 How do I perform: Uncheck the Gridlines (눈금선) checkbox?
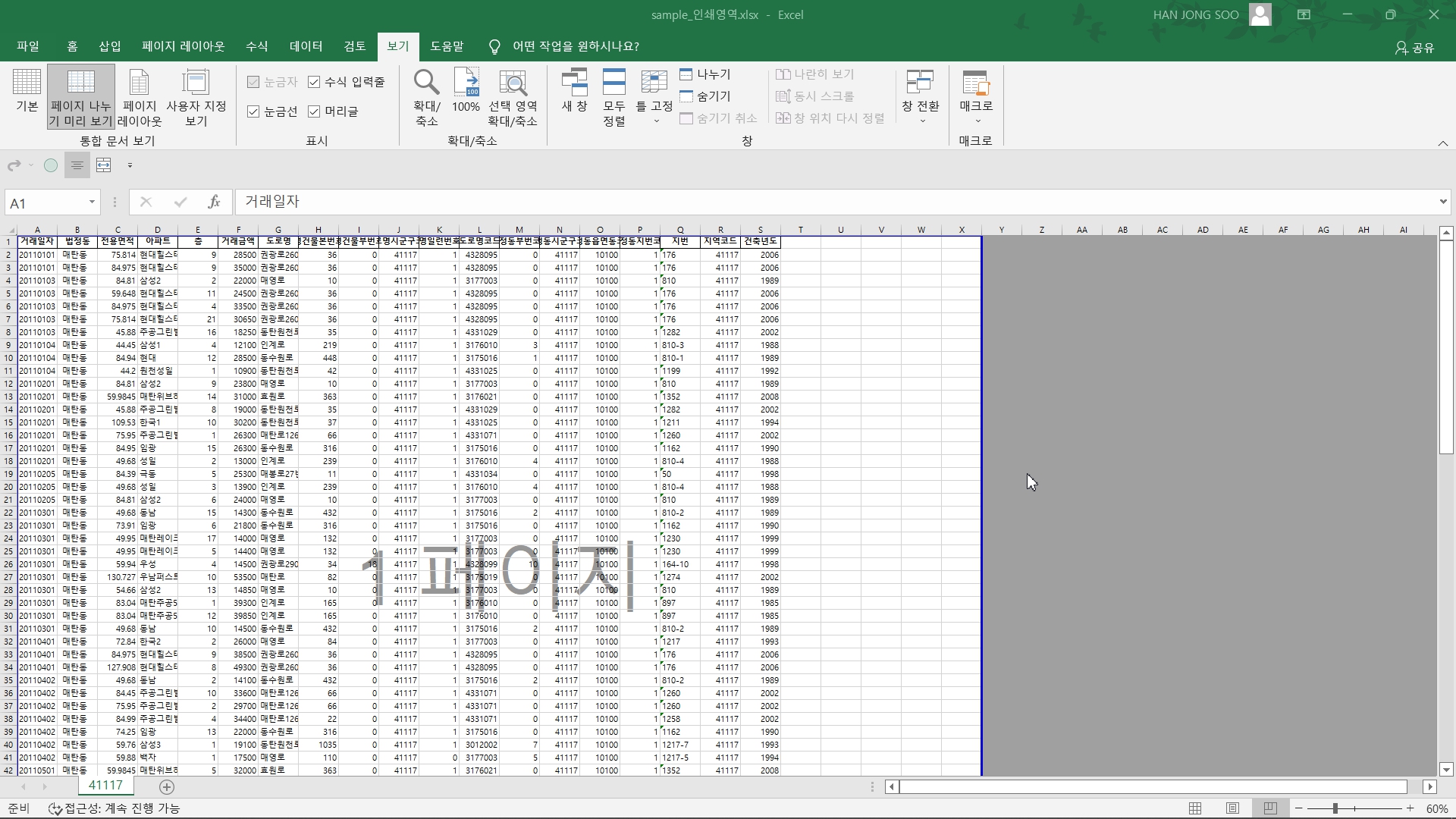click(x=254, y=111)
